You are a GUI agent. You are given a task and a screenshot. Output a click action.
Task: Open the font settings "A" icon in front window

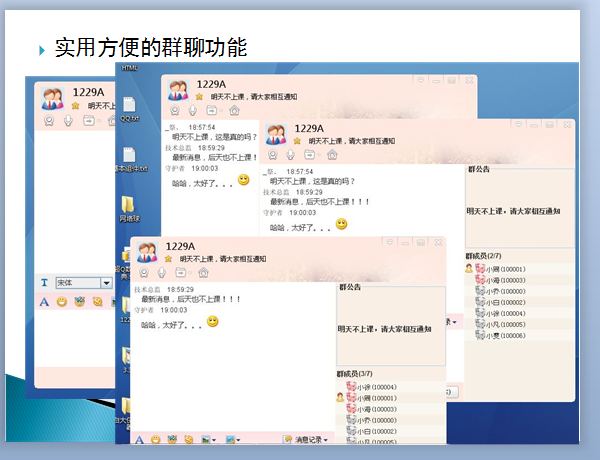(140, 439)
